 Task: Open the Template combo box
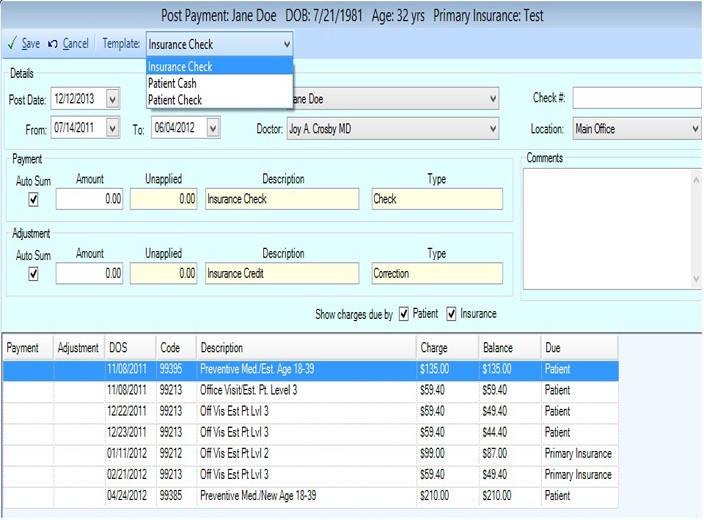click(x=220, y=44)
